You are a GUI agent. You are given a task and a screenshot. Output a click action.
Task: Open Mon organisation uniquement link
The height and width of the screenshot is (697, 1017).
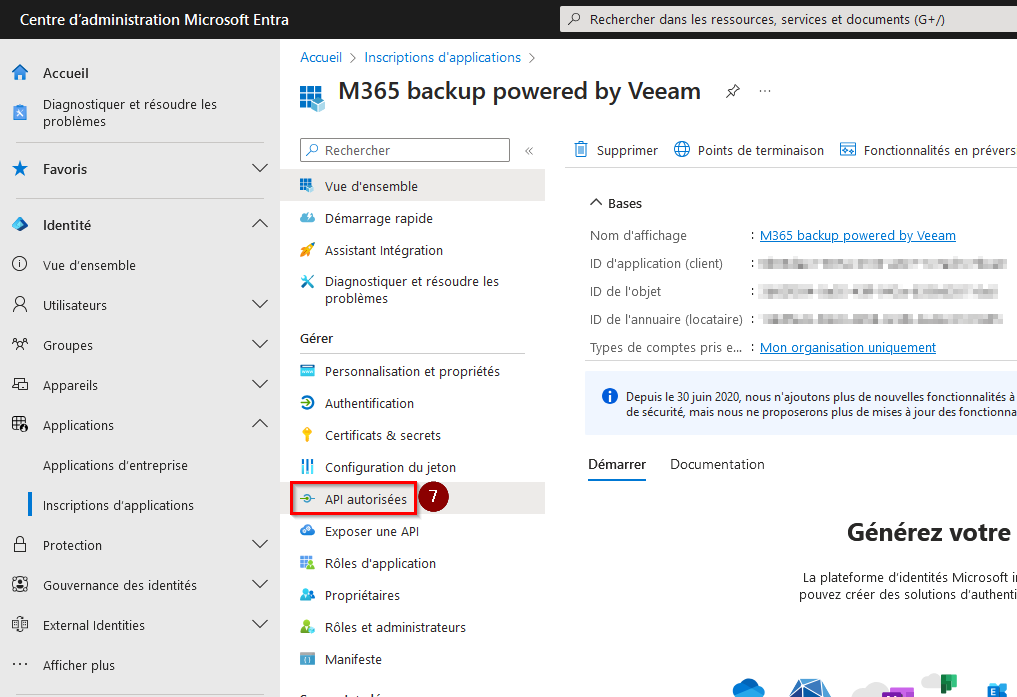[848, 348]
